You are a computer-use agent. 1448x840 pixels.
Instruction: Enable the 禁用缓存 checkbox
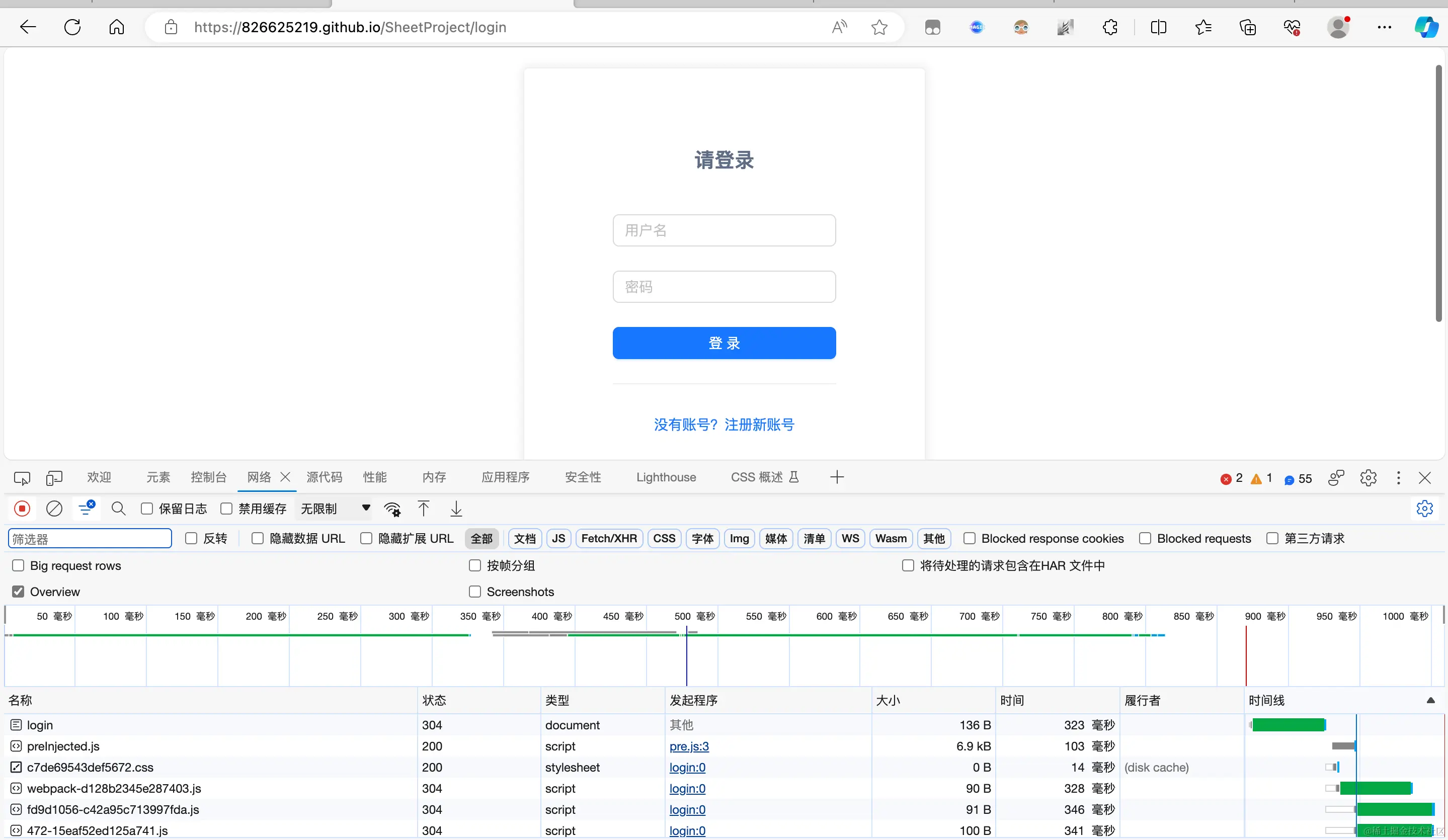coord(226,509)
